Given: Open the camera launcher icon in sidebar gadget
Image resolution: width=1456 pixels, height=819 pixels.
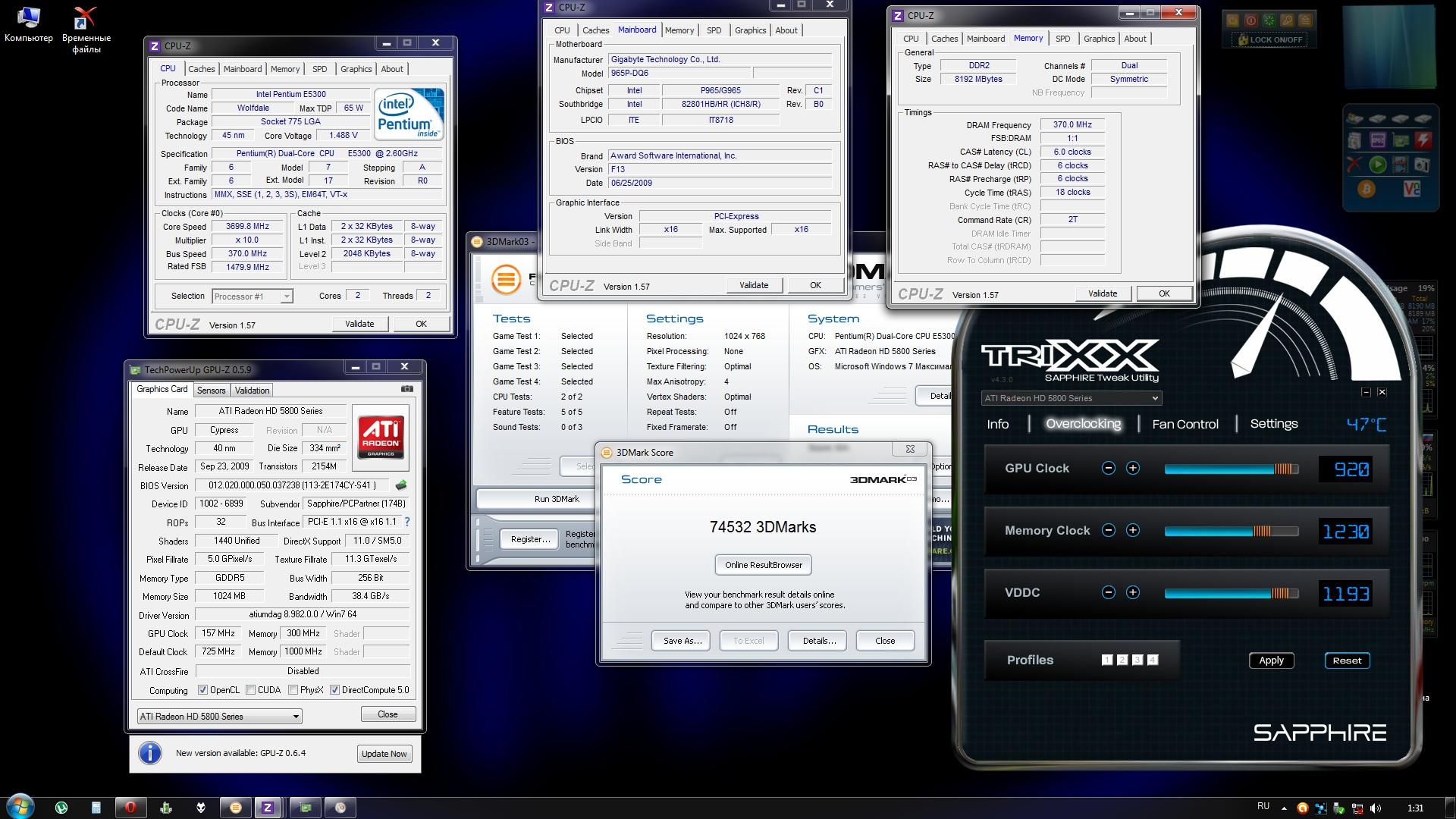Looking at the screenshot, I should (1422, 165).
